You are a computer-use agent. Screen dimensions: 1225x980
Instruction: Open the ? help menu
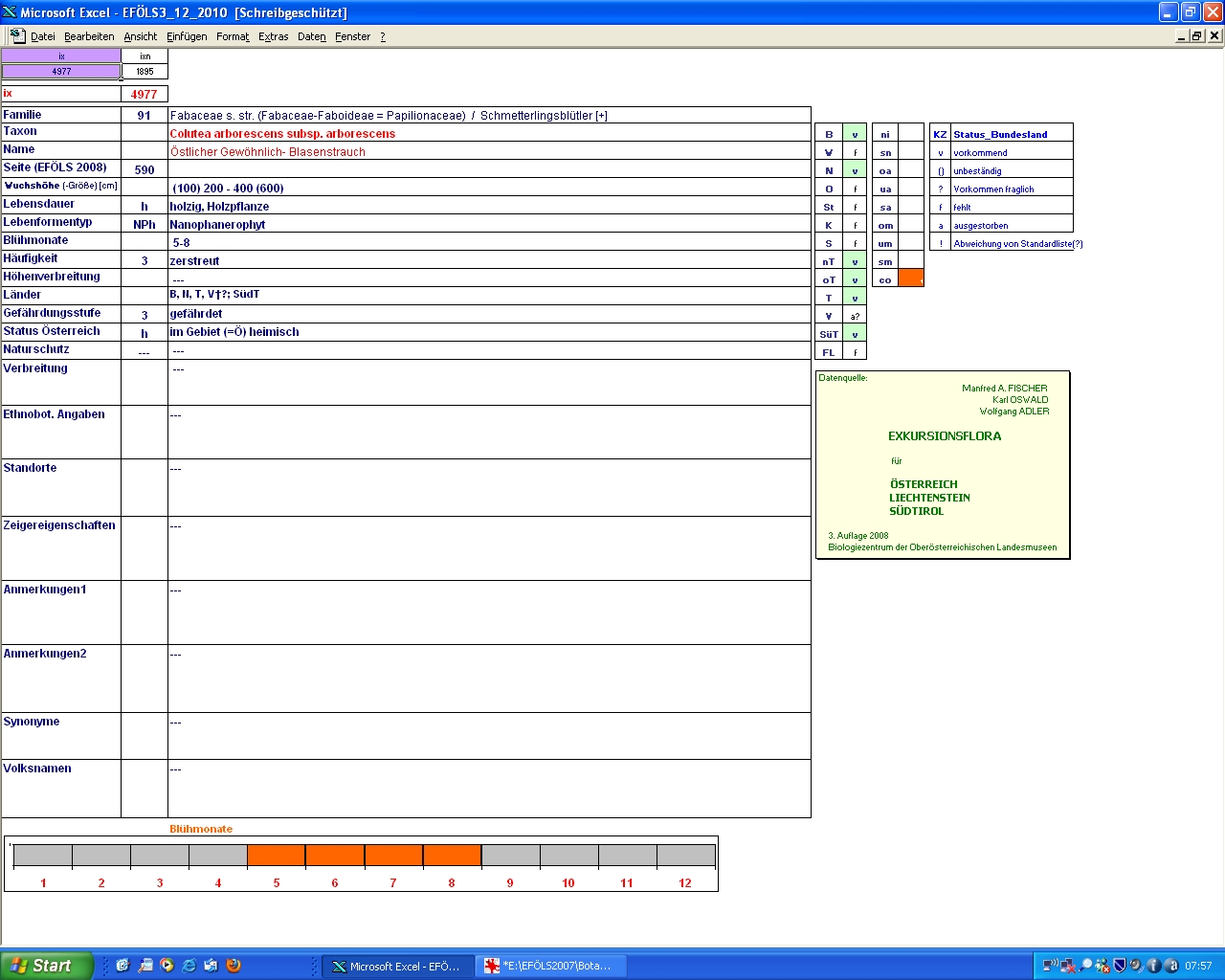tap(383, 36)
